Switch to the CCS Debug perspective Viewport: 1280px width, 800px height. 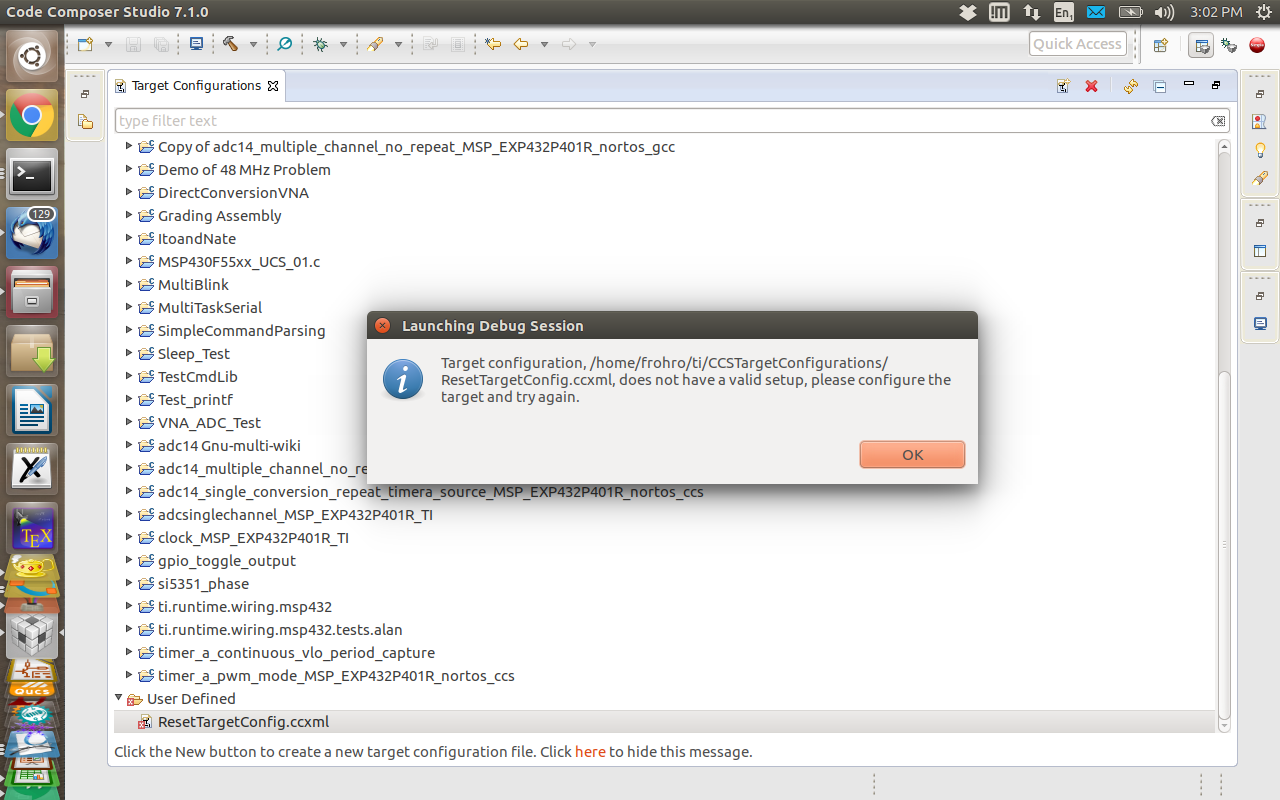pos(1230,45)
